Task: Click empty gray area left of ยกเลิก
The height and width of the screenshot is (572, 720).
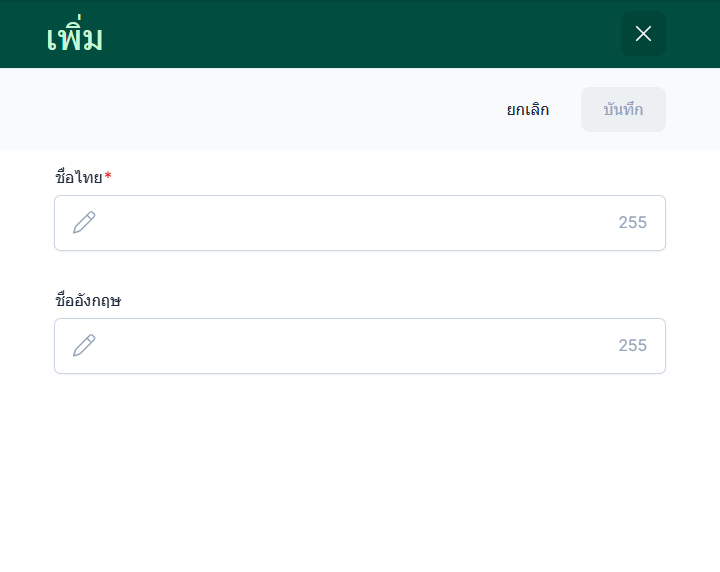Action: [250, 110]
